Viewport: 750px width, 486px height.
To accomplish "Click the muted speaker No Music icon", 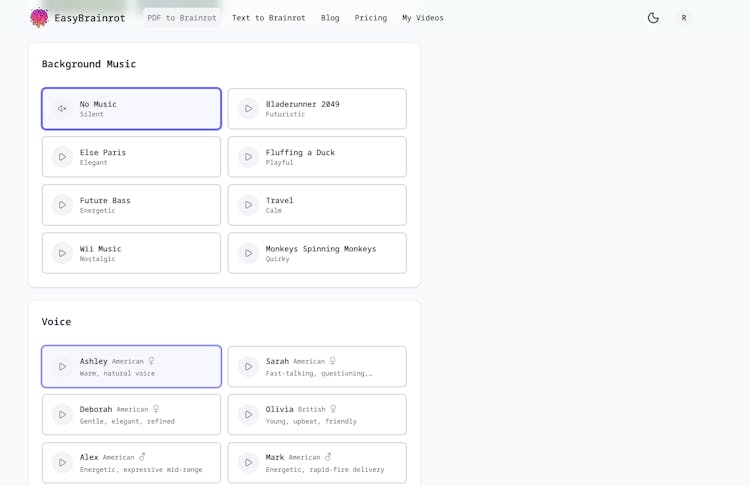I will (x=62, y=109).
